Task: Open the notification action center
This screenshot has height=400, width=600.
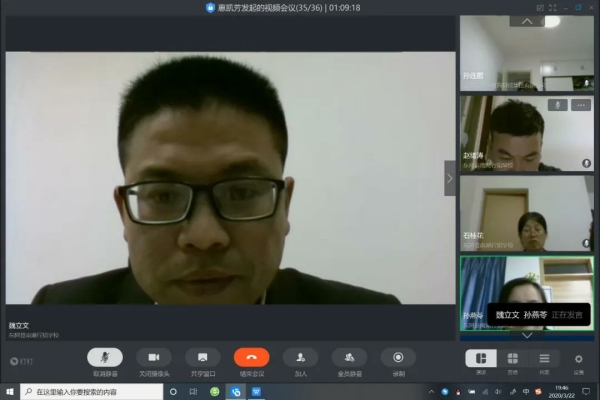Action: tap(586, 392)
